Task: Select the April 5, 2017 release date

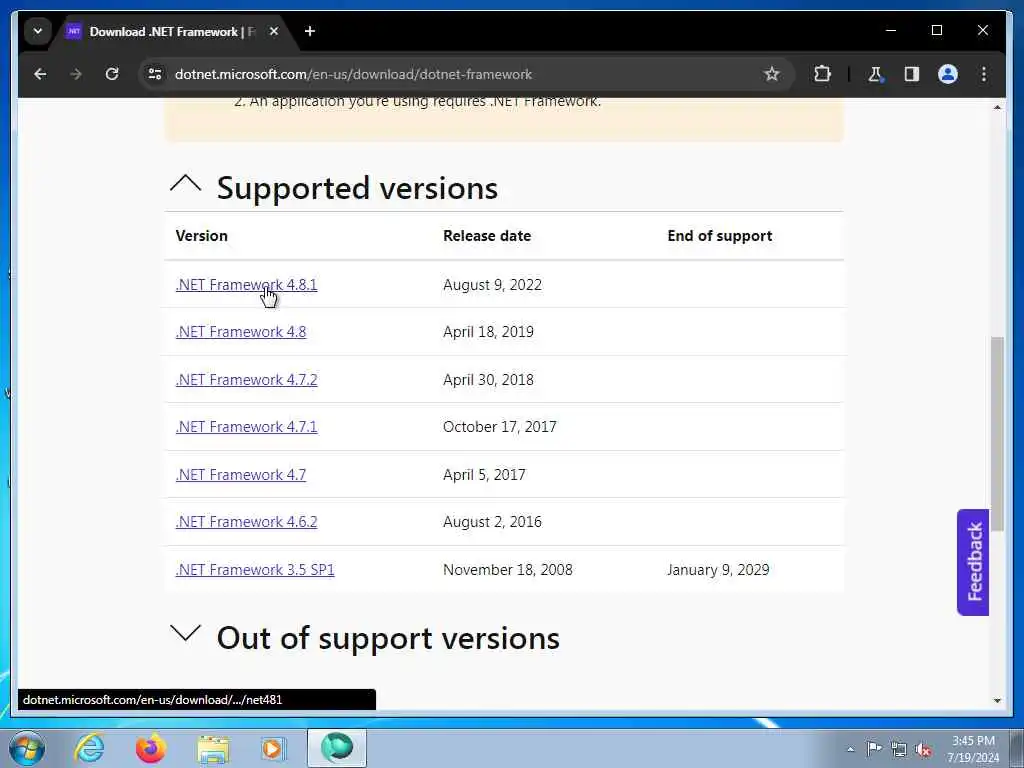Action: click(x=484, y=475)
